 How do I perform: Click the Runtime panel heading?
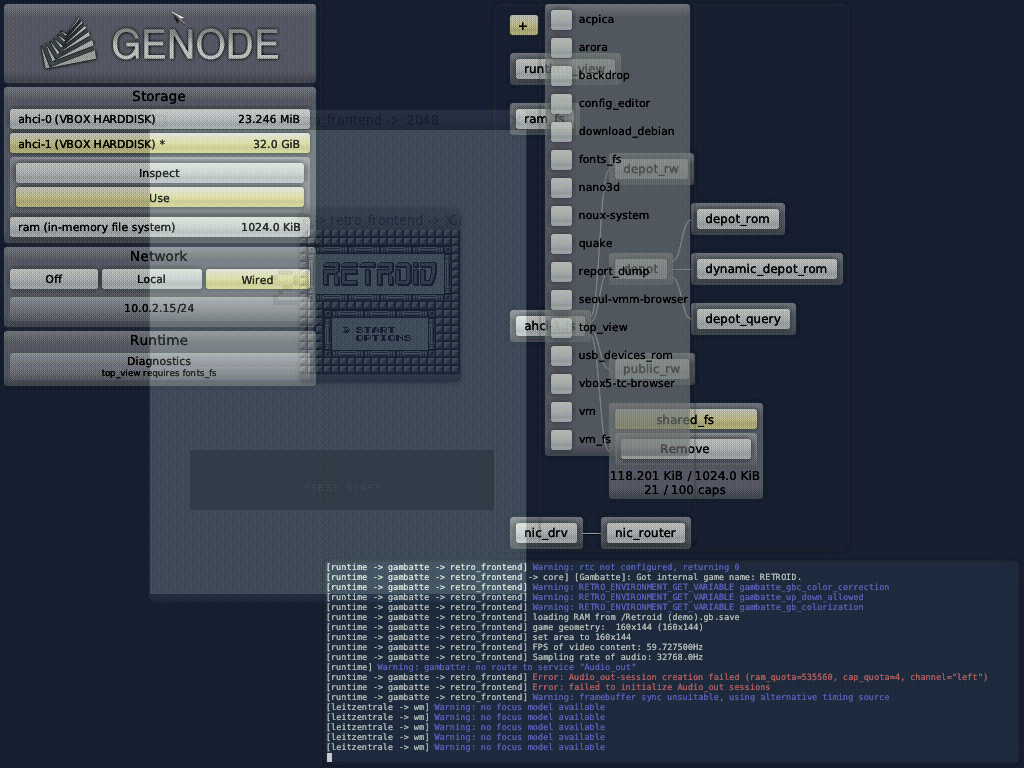click(x=159, y=340)
